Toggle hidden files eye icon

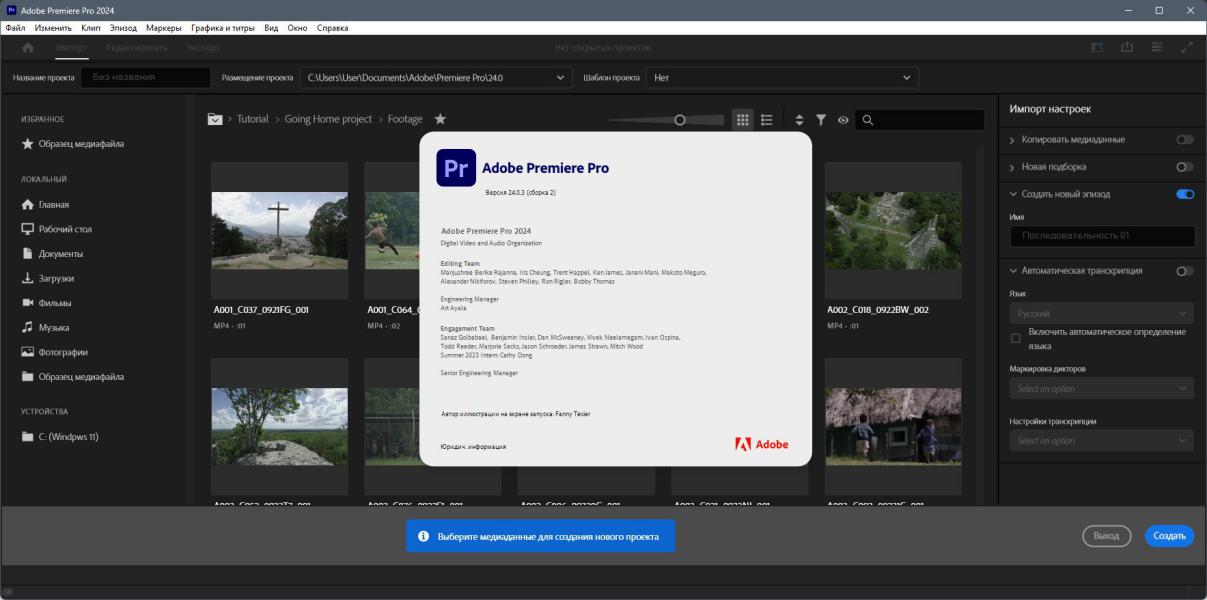pos(843,120)
